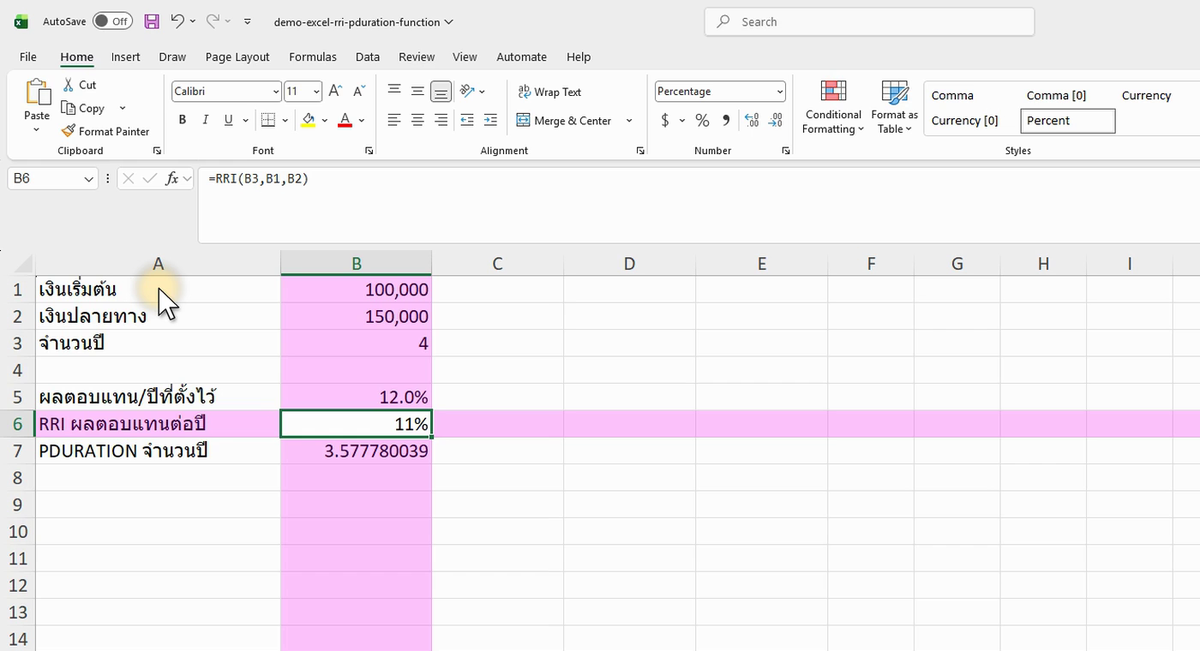The width and height of the screenshot is (1200, 651).
Task: Switch to the Insert tab
Action: tap(125, 57)
